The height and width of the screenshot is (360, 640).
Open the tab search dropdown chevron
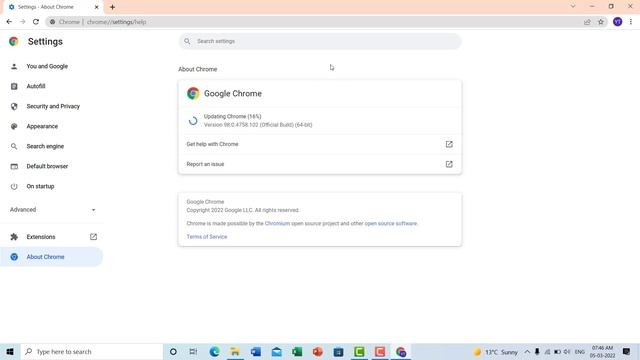(x=573, y=7)
